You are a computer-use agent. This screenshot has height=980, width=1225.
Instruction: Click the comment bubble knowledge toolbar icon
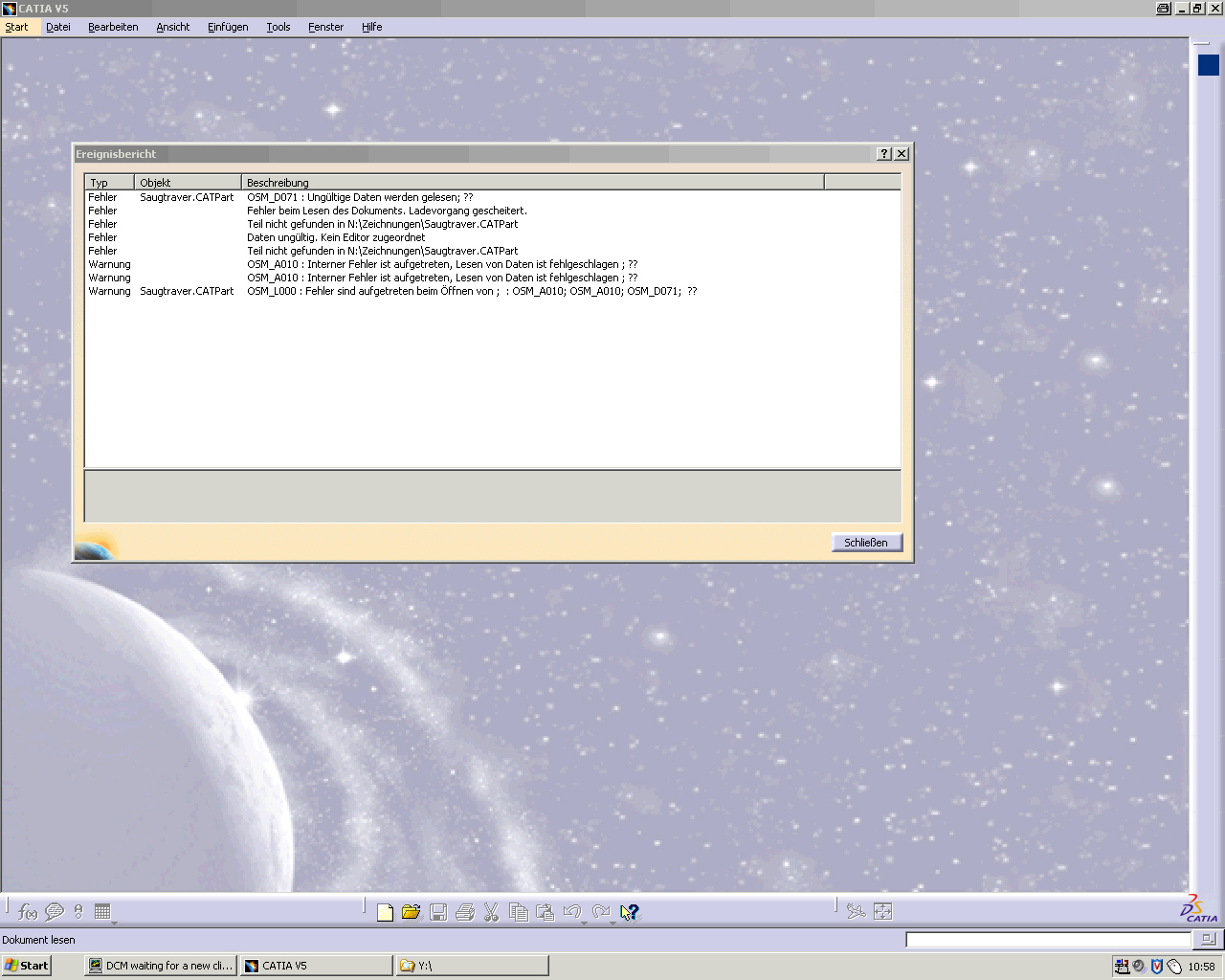[x=55, y=912]
